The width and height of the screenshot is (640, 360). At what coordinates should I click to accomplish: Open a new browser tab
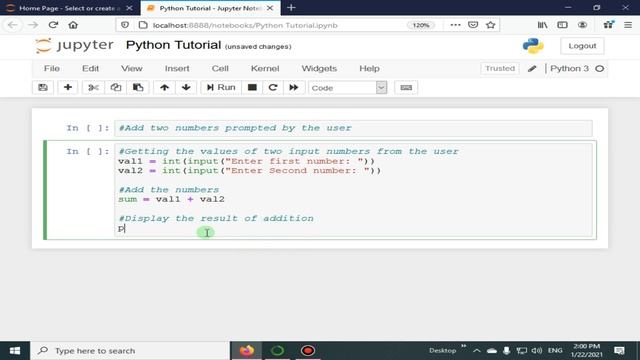pos(291,8)
